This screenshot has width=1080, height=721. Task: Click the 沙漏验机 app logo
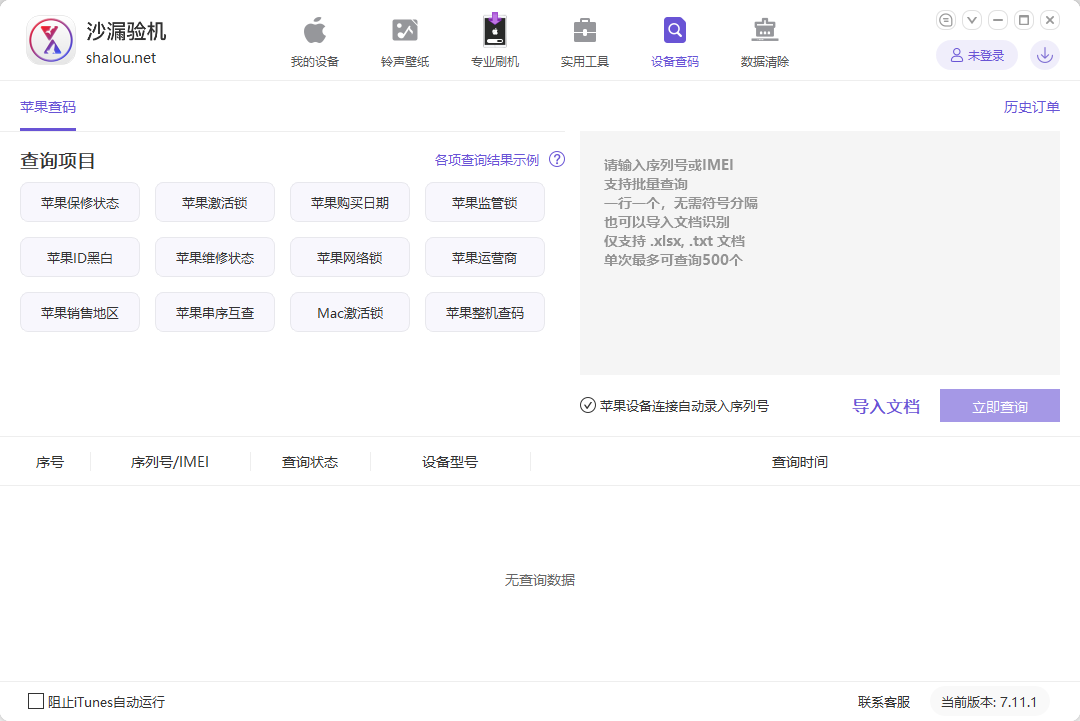coord(50,40)
